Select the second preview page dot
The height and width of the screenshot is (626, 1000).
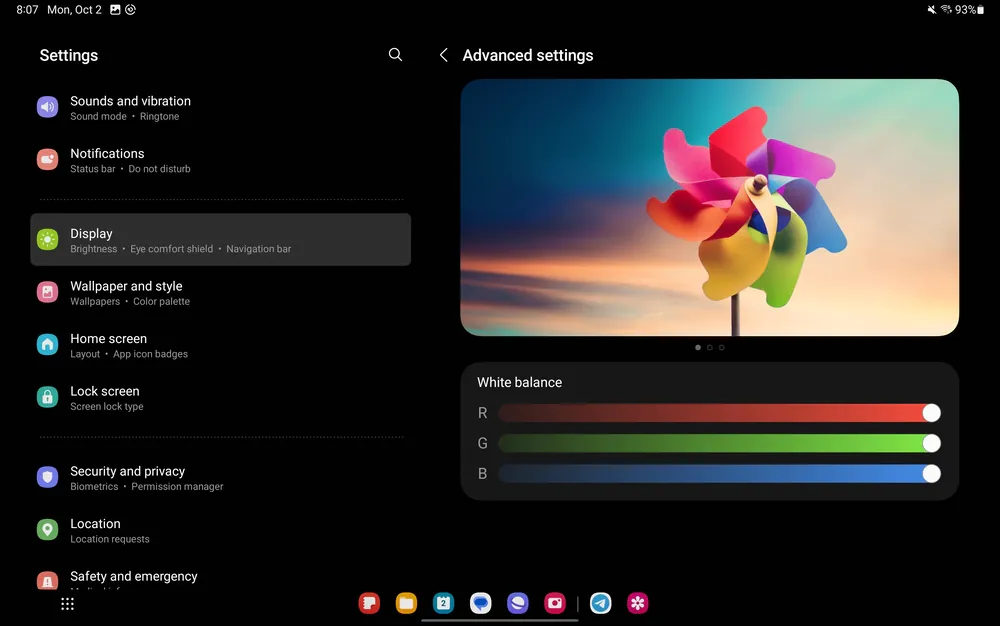[710, 347]
